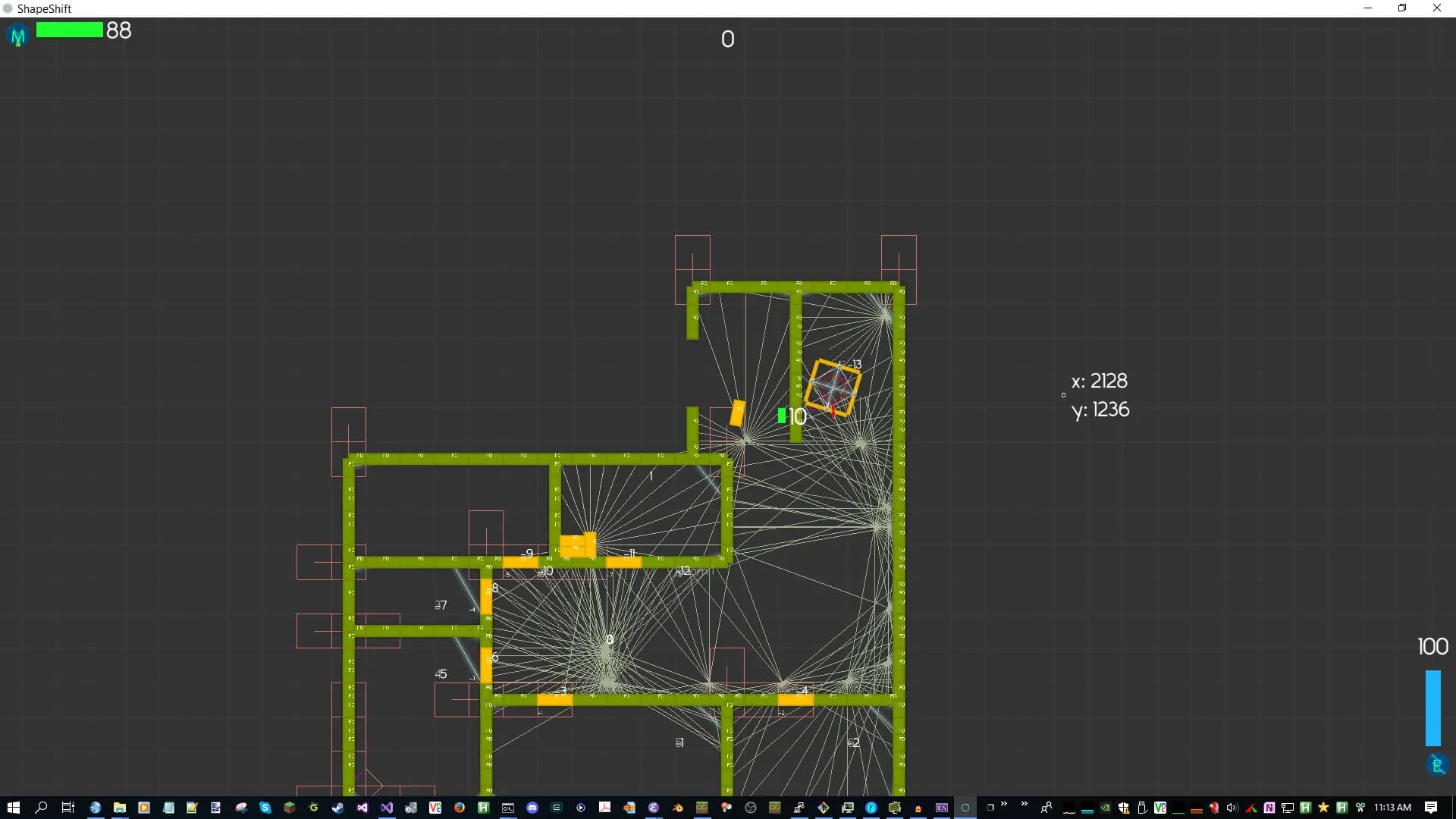This screenshot has width=1456, height=819.
Task: Click the 11:13 AM taskbar clock
Action: point(1392,808)
